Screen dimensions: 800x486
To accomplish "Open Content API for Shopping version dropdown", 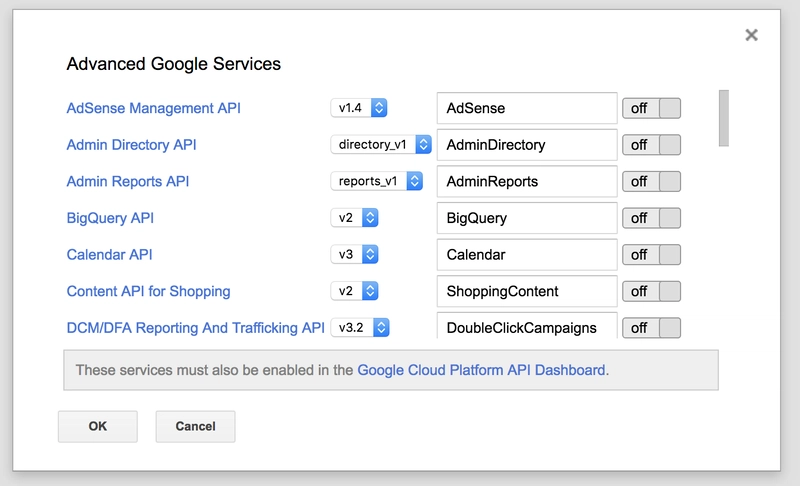I will [354, 291].
